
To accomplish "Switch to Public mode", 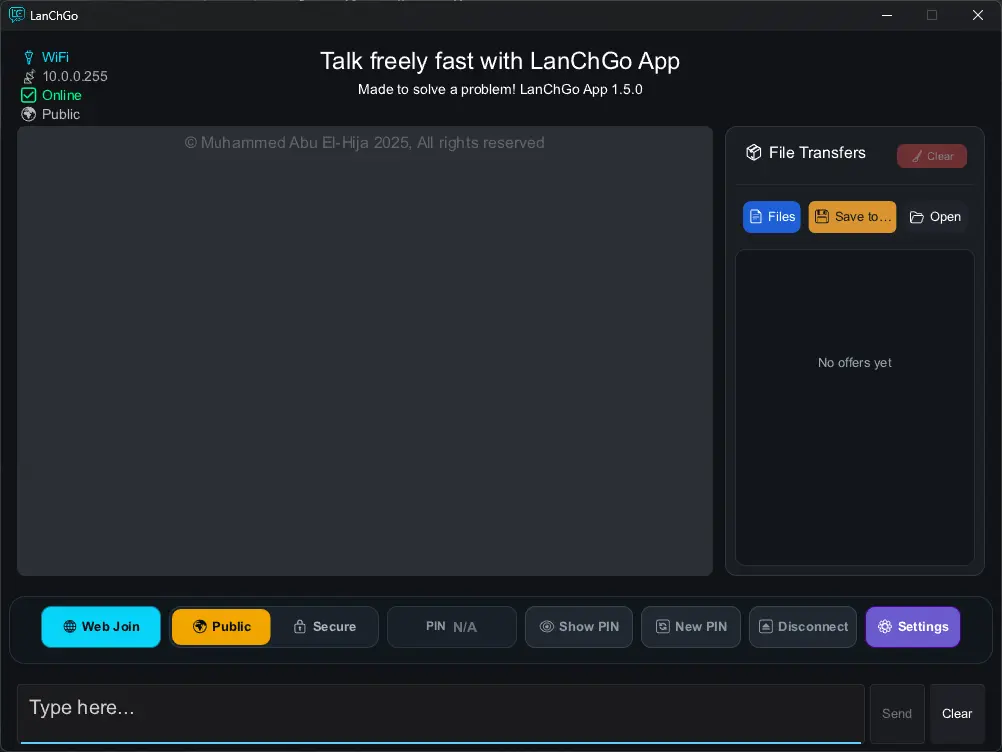I will coord(221,627).
